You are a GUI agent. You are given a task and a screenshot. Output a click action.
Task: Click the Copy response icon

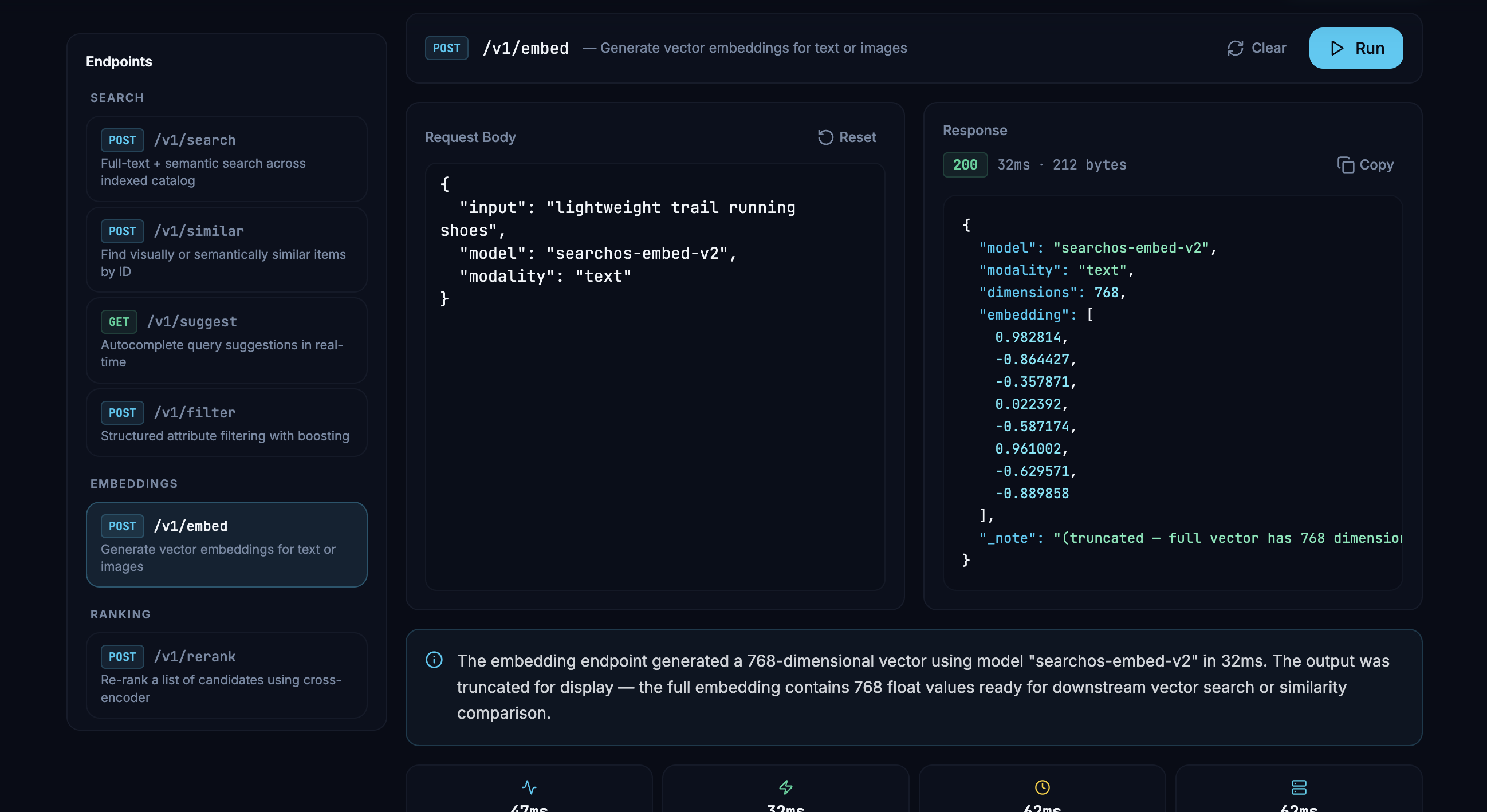pos(1345,165)
